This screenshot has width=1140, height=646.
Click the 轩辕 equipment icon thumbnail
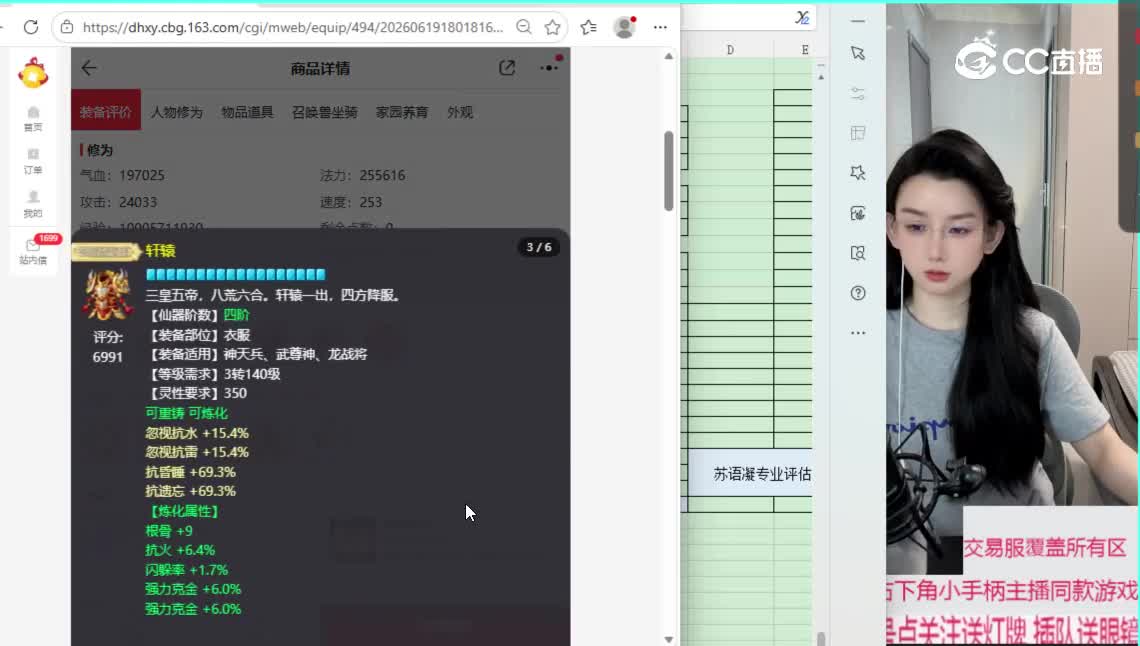[108, 294]
